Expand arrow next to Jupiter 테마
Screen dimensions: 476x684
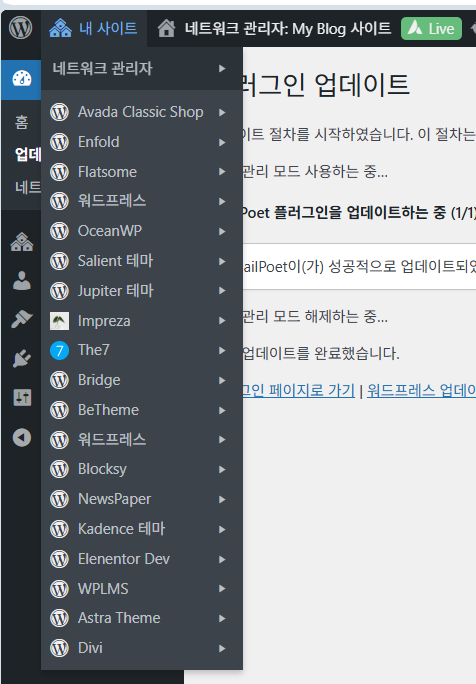click(222, 291)
